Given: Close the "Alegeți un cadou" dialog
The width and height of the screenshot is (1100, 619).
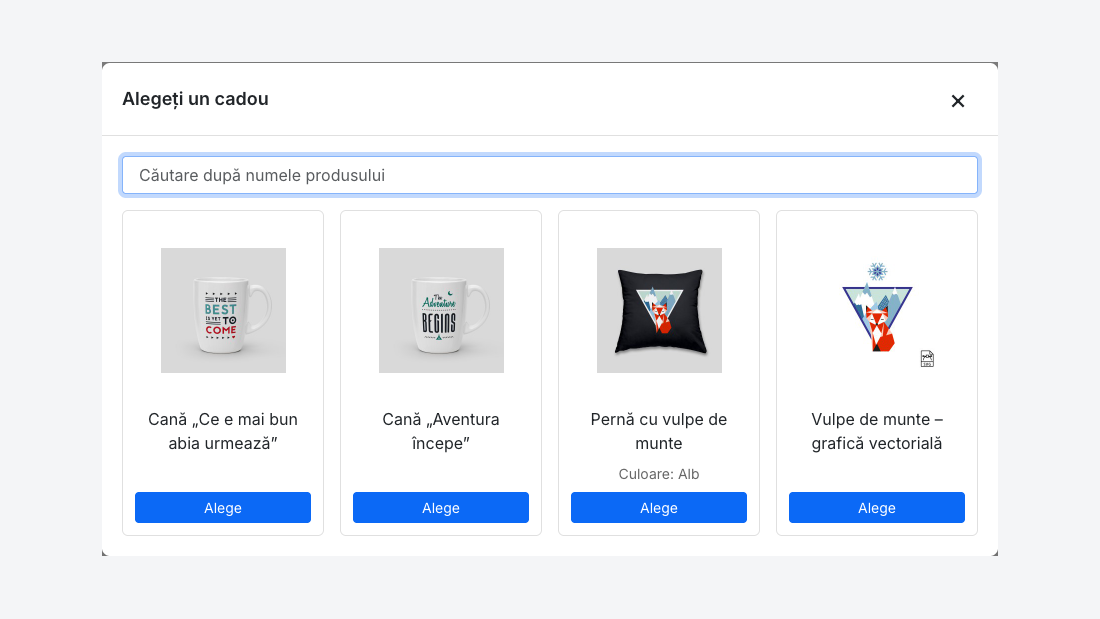Looking at the screenshot, I should point(958,101).
